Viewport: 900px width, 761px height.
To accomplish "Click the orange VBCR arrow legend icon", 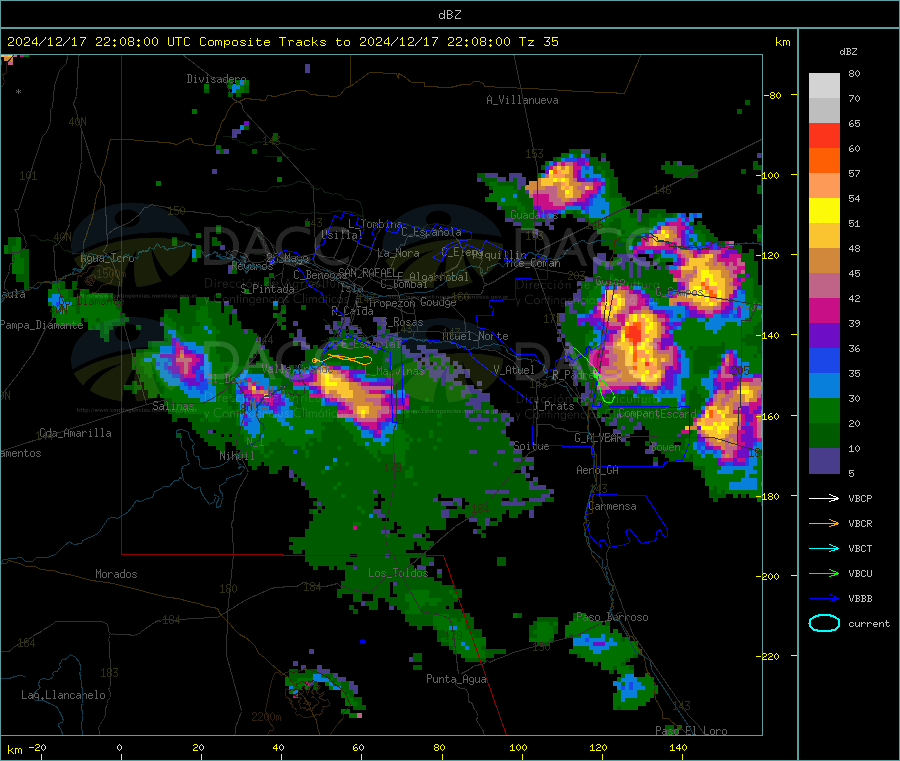I will (824, 523).
